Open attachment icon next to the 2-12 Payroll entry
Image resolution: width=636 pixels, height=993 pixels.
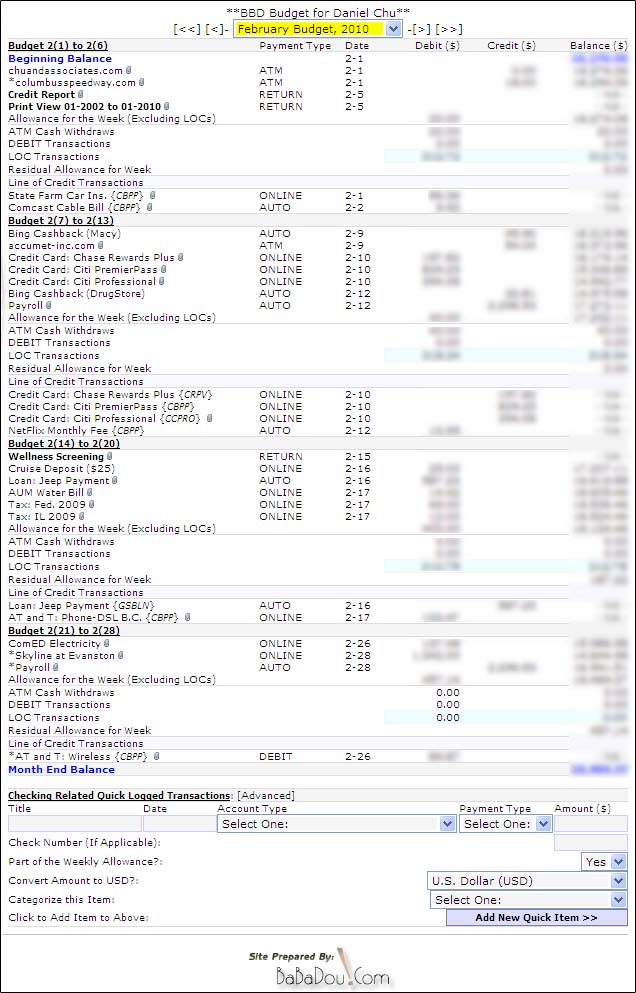pos(48,306)
